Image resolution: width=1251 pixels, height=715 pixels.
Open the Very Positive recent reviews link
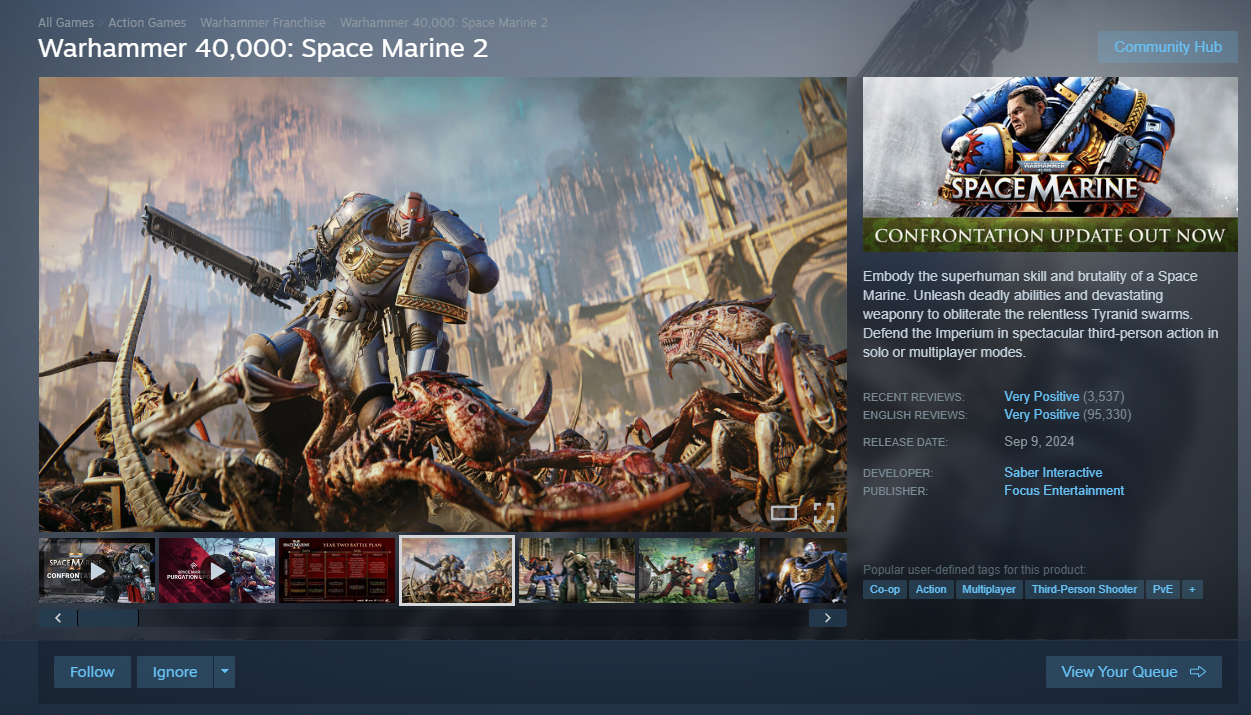(x=1042, y=397)
